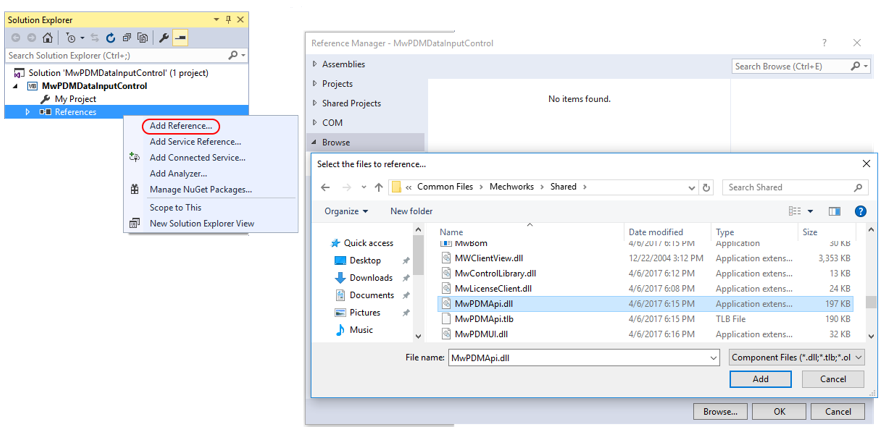Open Solution Explorer window position dropdown arrow

pos(217,20)
